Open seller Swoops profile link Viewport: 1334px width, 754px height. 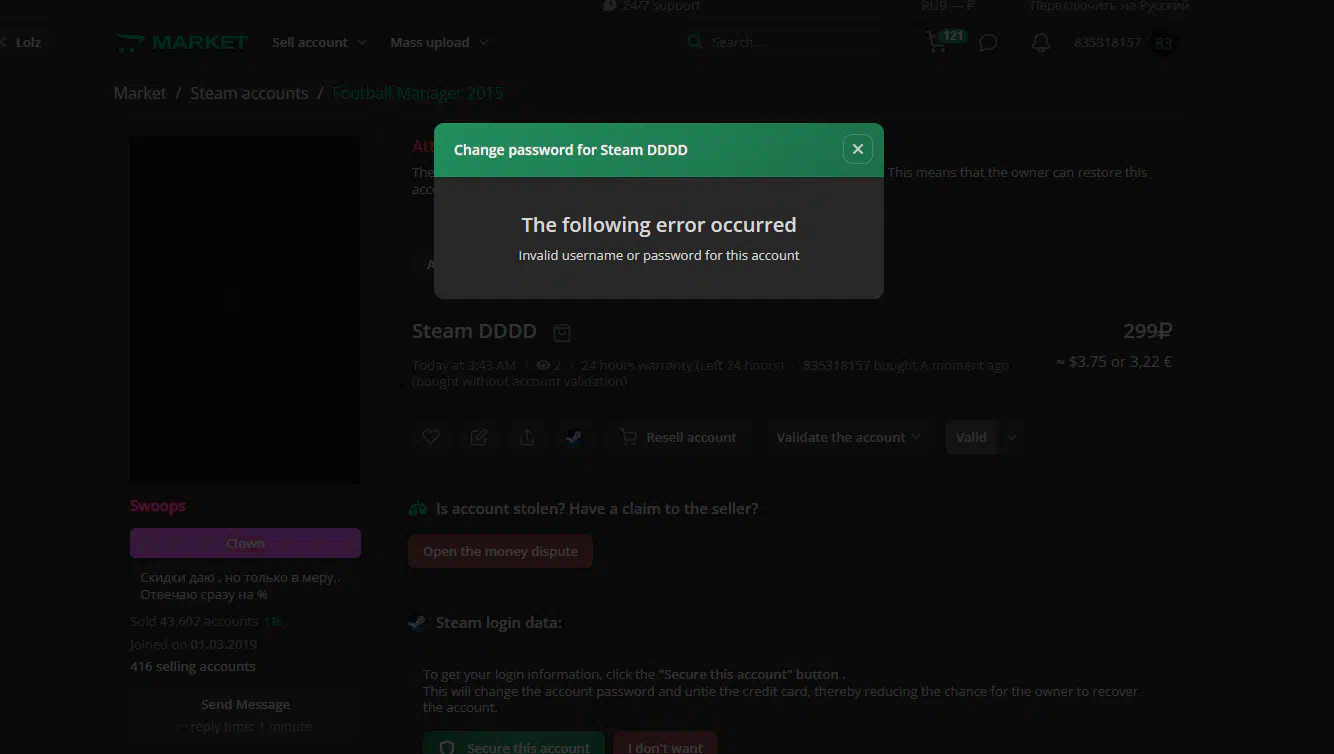click(158, 506)
